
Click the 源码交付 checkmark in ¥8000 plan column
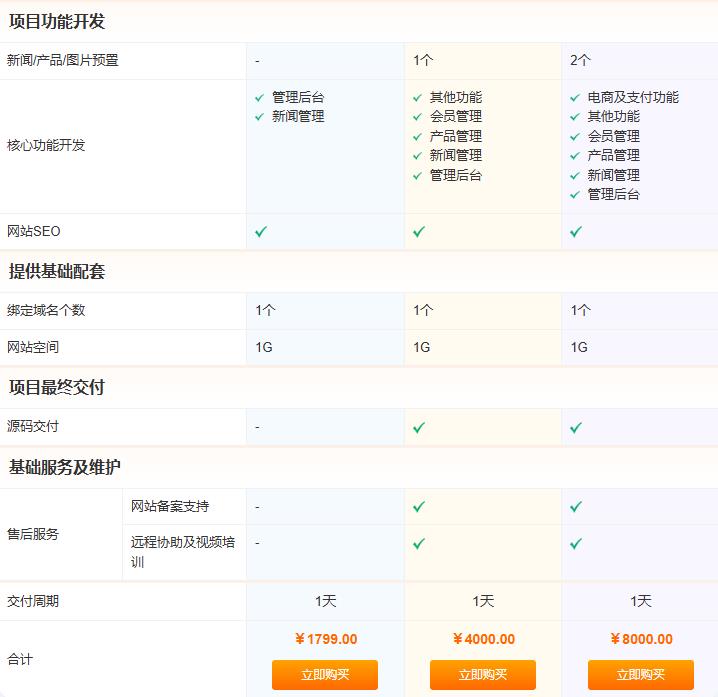point(576,427)
